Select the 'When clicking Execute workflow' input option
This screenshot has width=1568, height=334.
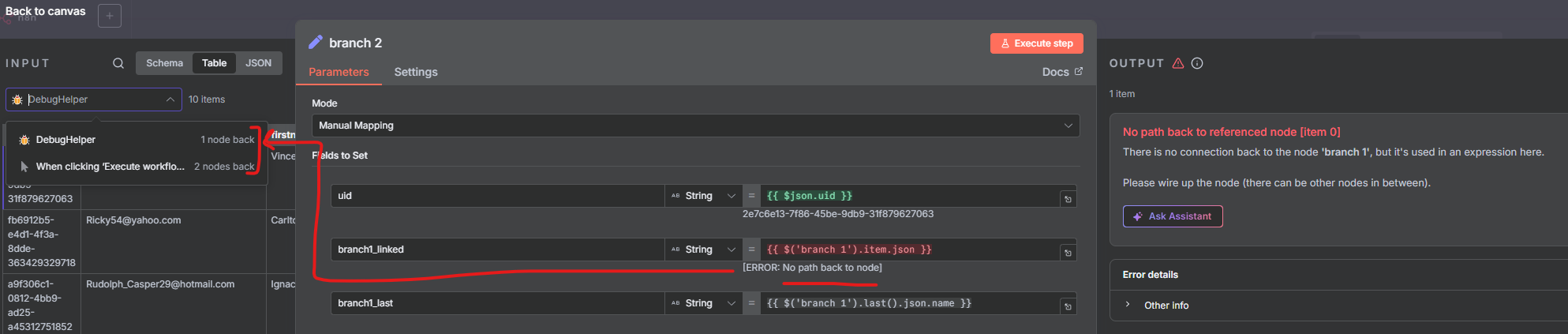110,167
